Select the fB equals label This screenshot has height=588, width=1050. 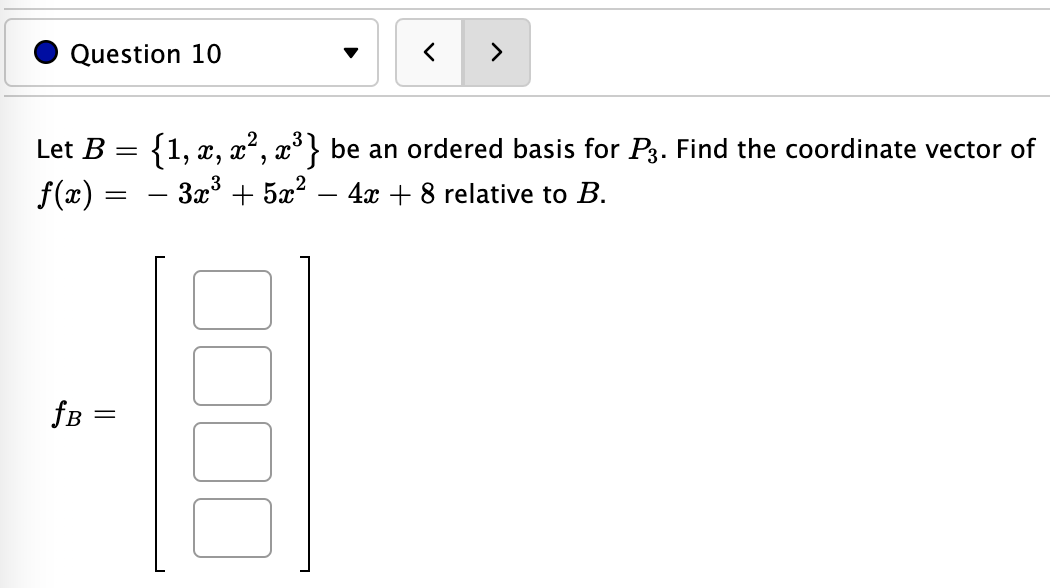[84, 413]
